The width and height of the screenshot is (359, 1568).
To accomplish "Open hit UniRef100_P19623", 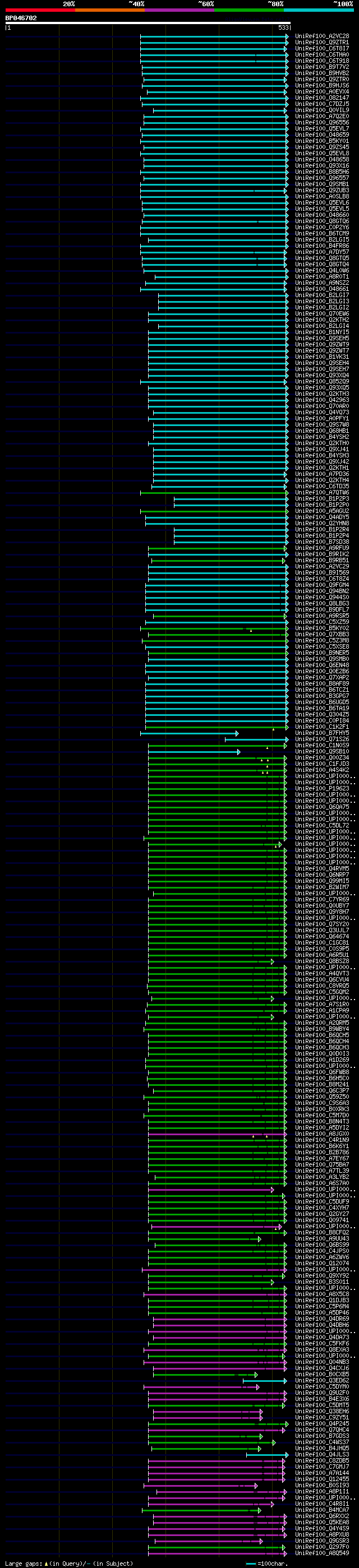I will 323,789.
